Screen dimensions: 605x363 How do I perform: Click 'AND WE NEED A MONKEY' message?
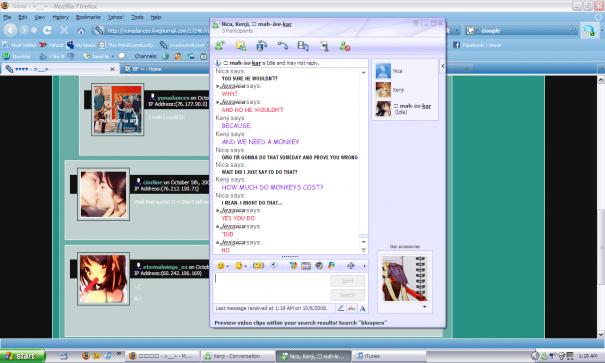[x=260, y=142]
